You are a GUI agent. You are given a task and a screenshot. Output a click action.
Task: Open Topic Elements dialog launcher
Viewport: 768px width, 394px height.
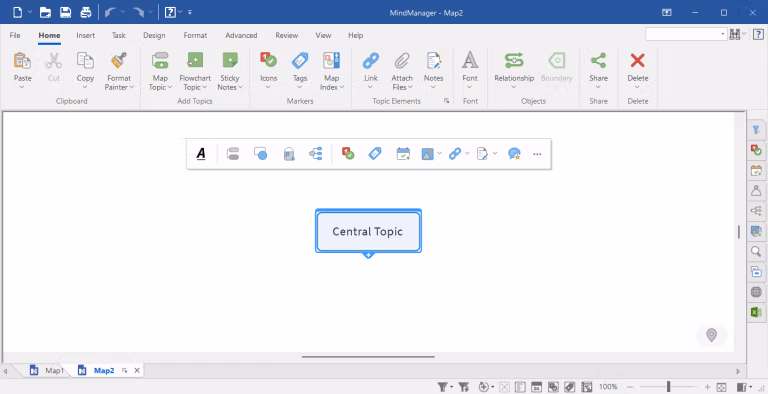(x=446, y=101)
